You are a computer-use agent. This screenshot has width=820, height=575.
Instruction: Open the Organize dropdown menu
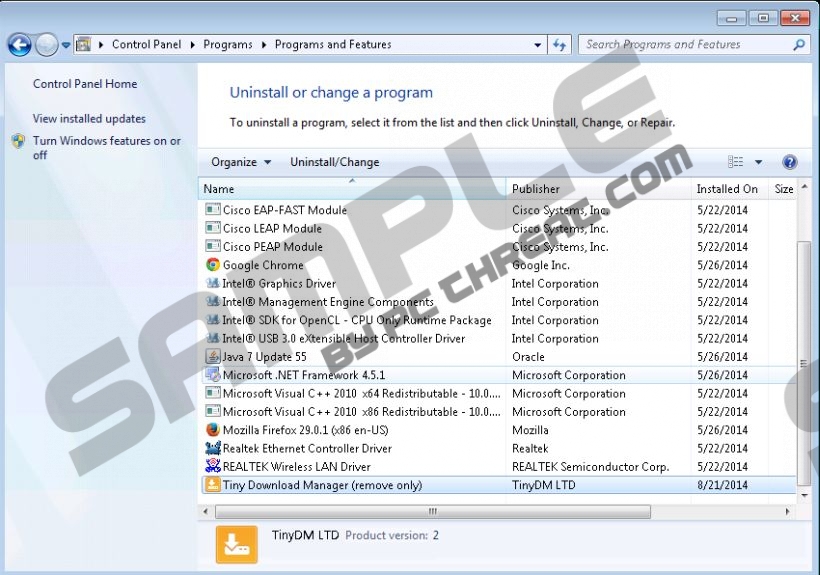point(241,162)
